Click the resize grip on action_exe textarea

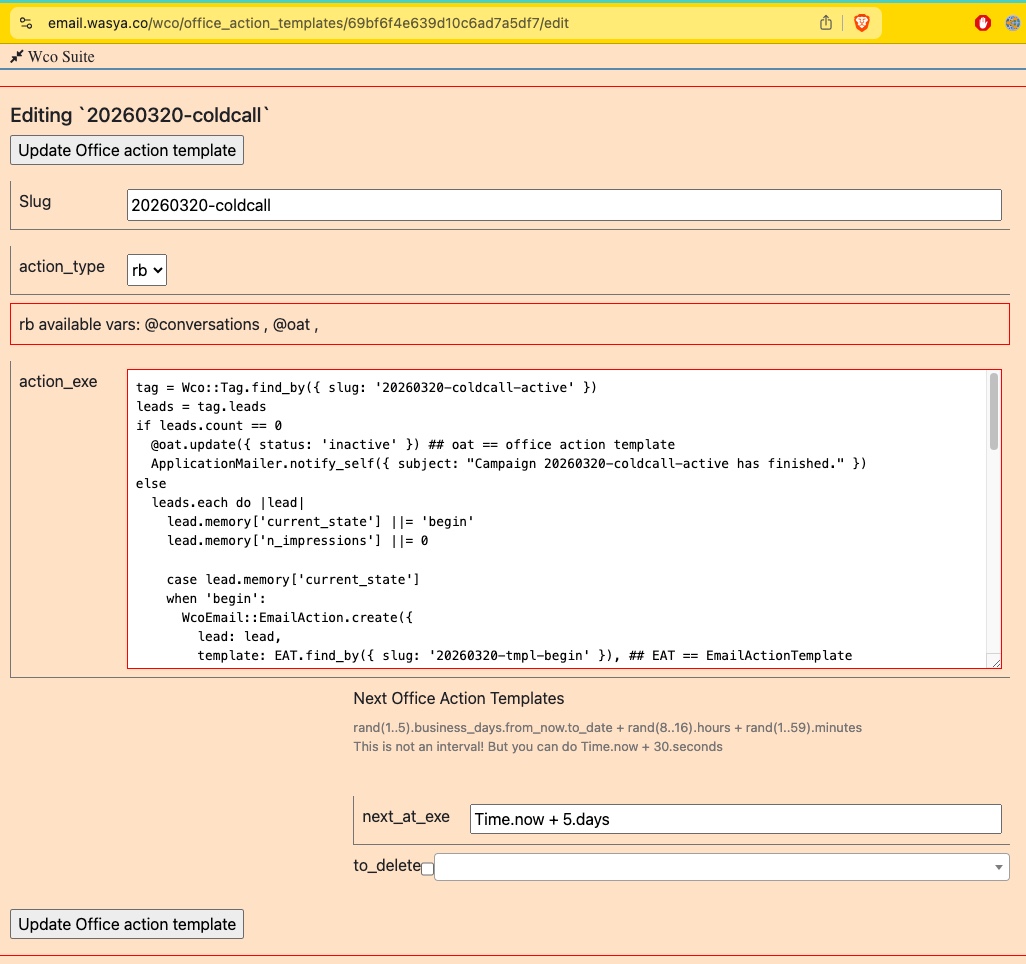point(994,660)
